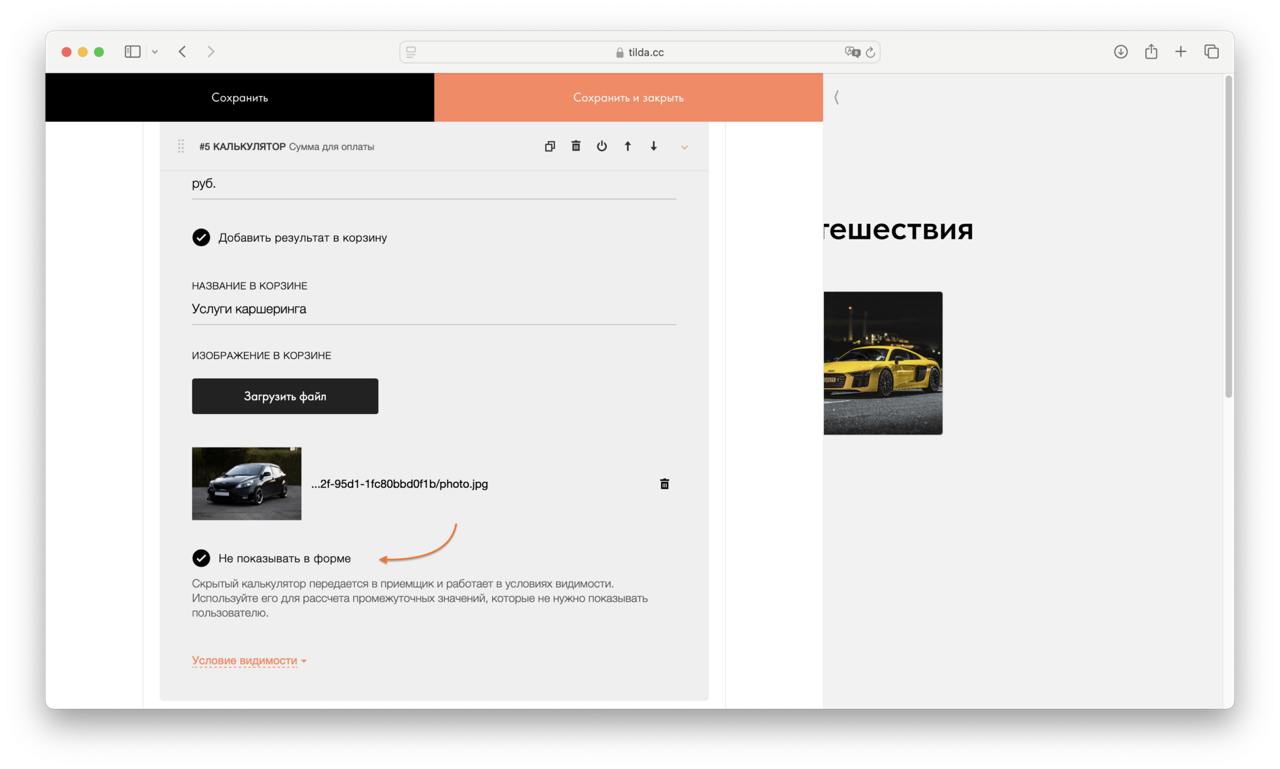The height and width of the screenshot is (769, 1280).
Task: Open Safari sidebar dropdown arrow
Action: (x=155, y=52)
